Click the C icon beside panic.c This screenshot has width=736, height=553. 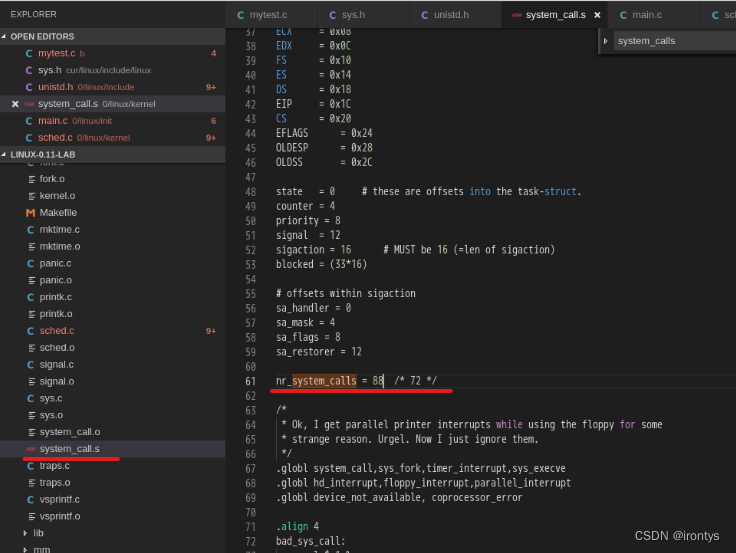tap(31, 263)
